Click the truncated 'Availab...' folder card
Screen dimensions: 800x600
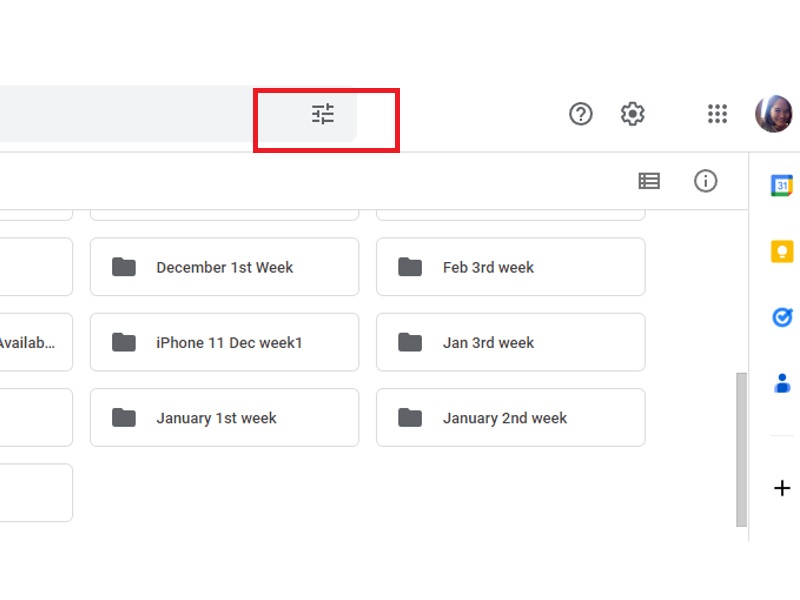pos(36,342)
